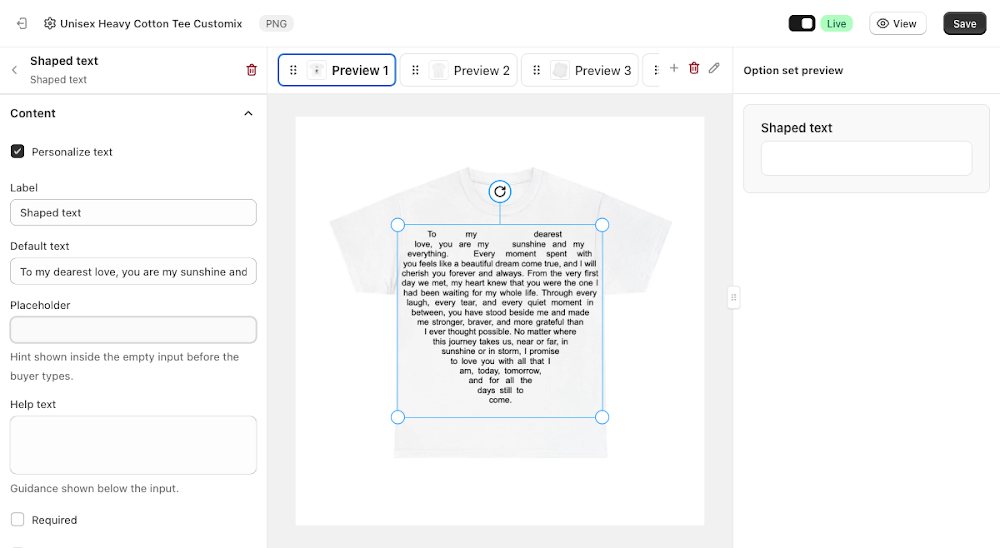Viewport: 1000px width, 548px height.
Task: Click the top-left resize handle of text box
Action: click(397, 225)
